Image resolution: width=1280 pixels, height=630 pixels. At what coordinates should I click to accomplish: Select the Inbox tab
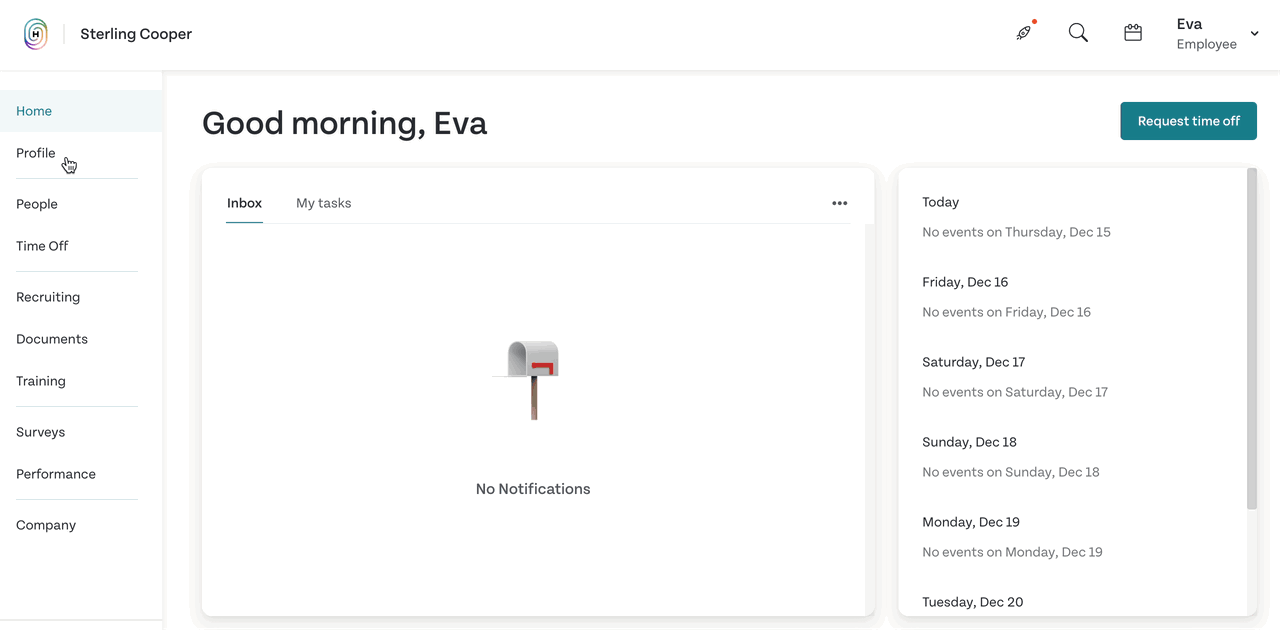point(244,203)
